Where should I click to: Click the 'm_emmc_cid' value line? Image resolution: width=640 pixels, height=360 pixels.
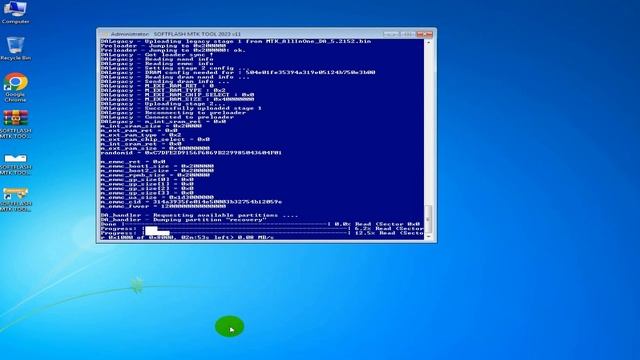point(191,202)
